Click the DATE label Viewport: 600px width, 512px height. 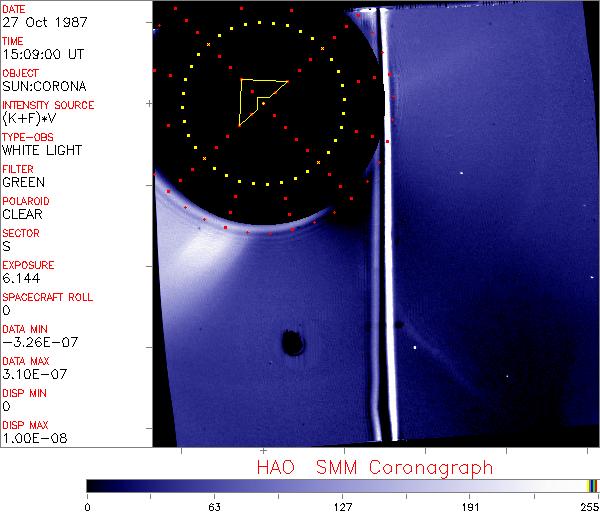coord(14,9)
